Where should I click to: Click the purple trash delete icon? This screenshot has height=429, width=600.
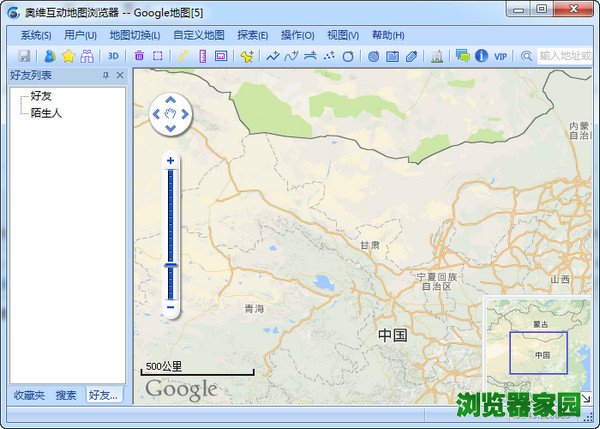tap(139, 56)
